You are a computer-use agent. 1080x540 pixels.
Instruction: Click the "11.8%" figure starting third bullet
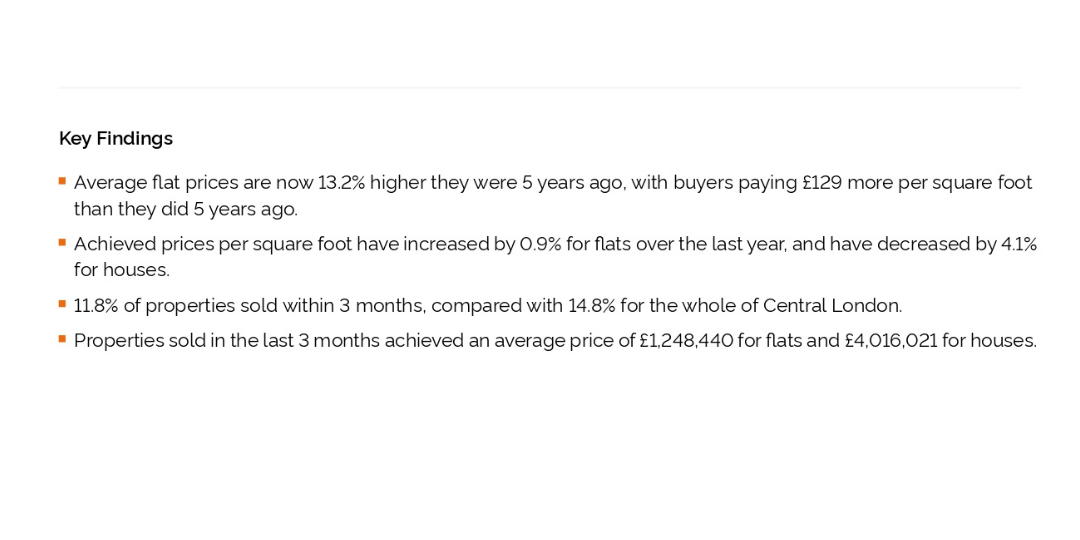pyautogui.click(x=96, y=306)
